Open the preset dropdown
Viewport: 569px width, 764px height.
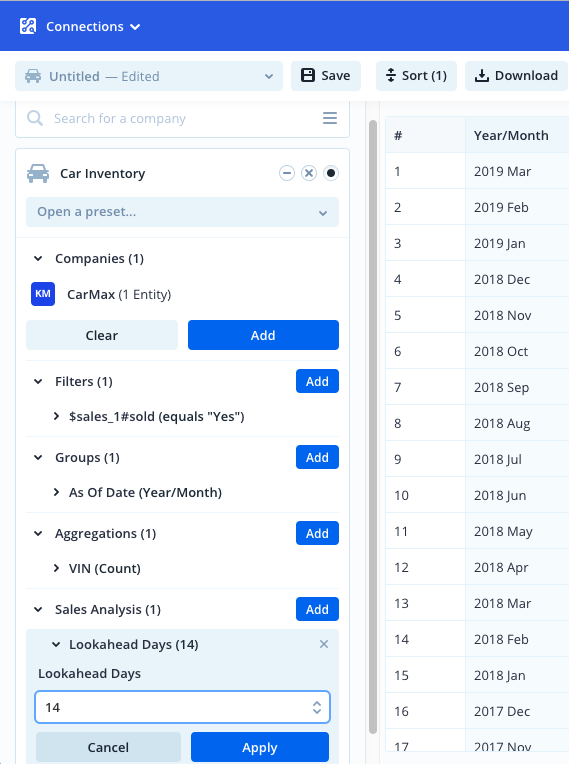point(182,212)
